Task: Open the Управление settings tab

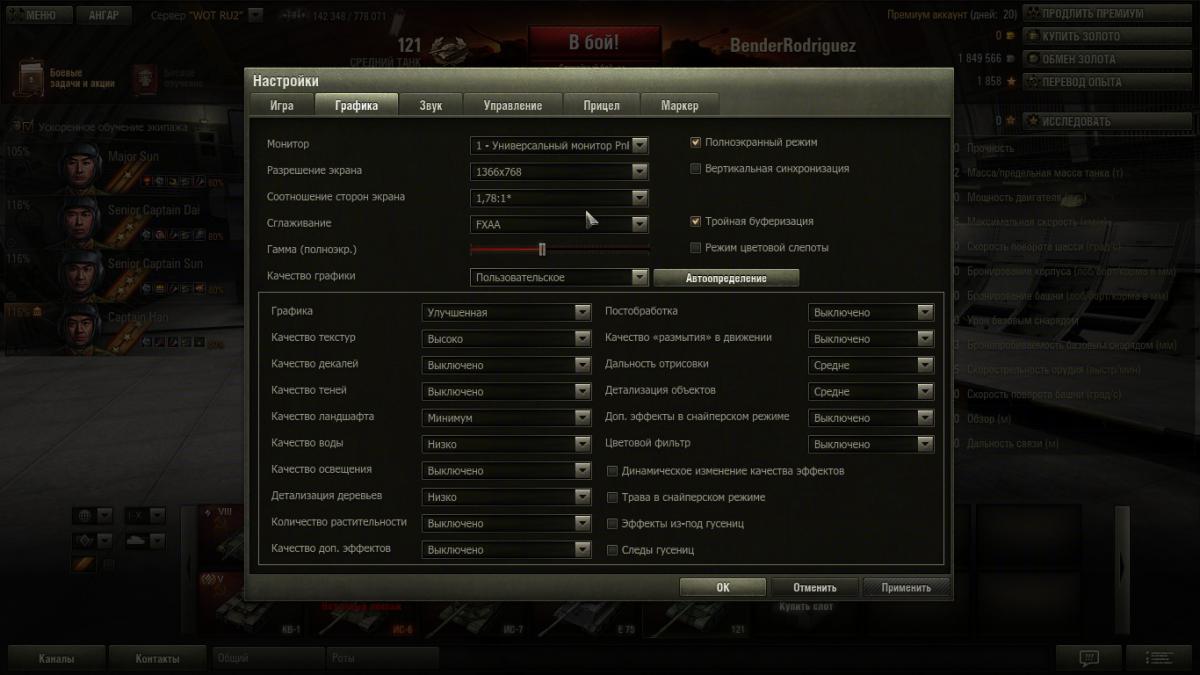Action: pyautogui.click(x=512, y=106)
